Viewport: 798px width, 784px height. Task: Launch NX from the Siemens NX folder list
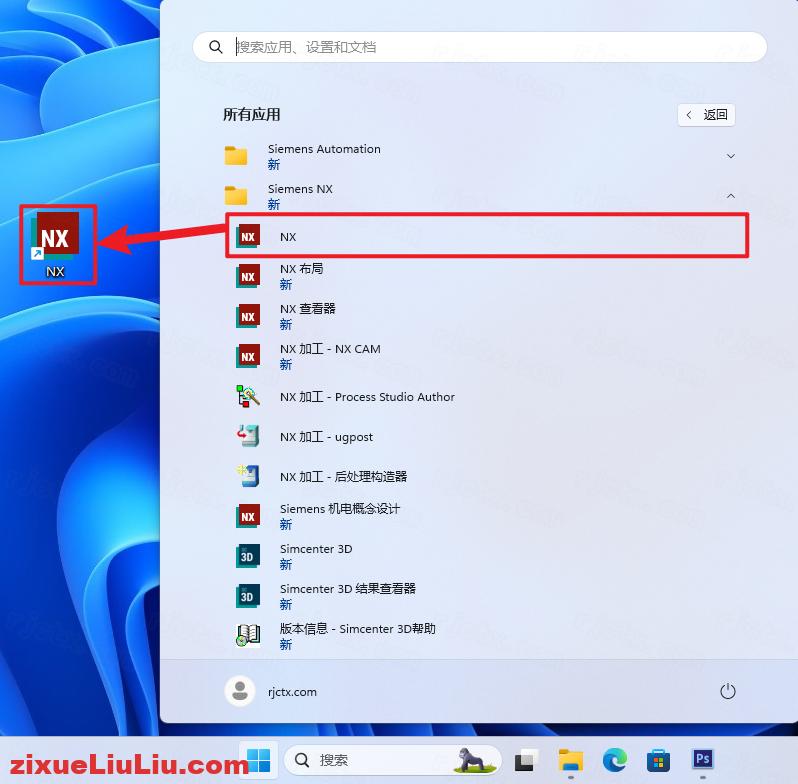(487, 236)
